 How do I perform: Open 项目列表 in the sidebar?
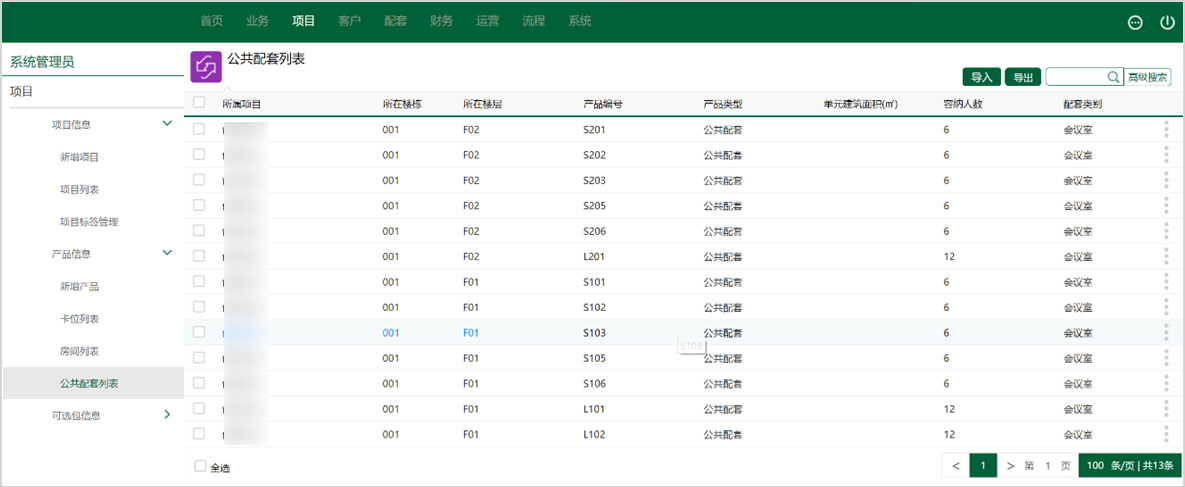coord(79,189)
